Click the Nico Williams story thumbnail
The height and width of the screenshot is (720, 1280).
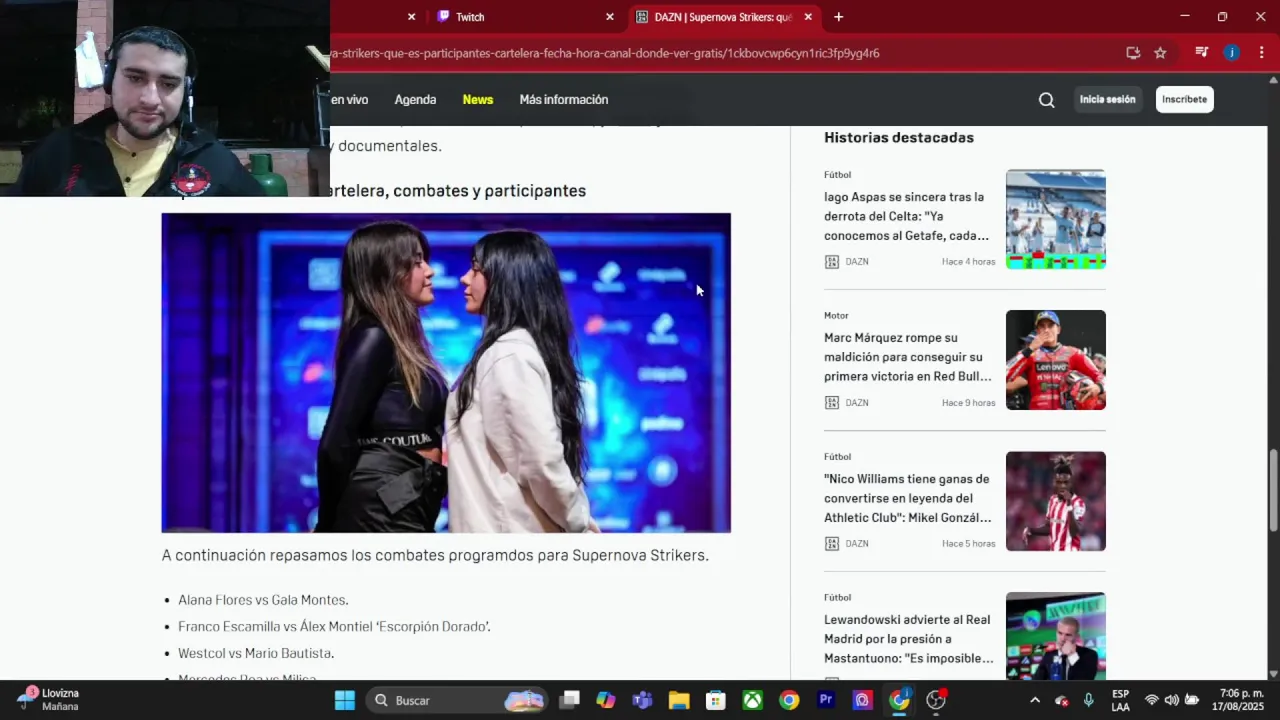(x=1056, y=501)
